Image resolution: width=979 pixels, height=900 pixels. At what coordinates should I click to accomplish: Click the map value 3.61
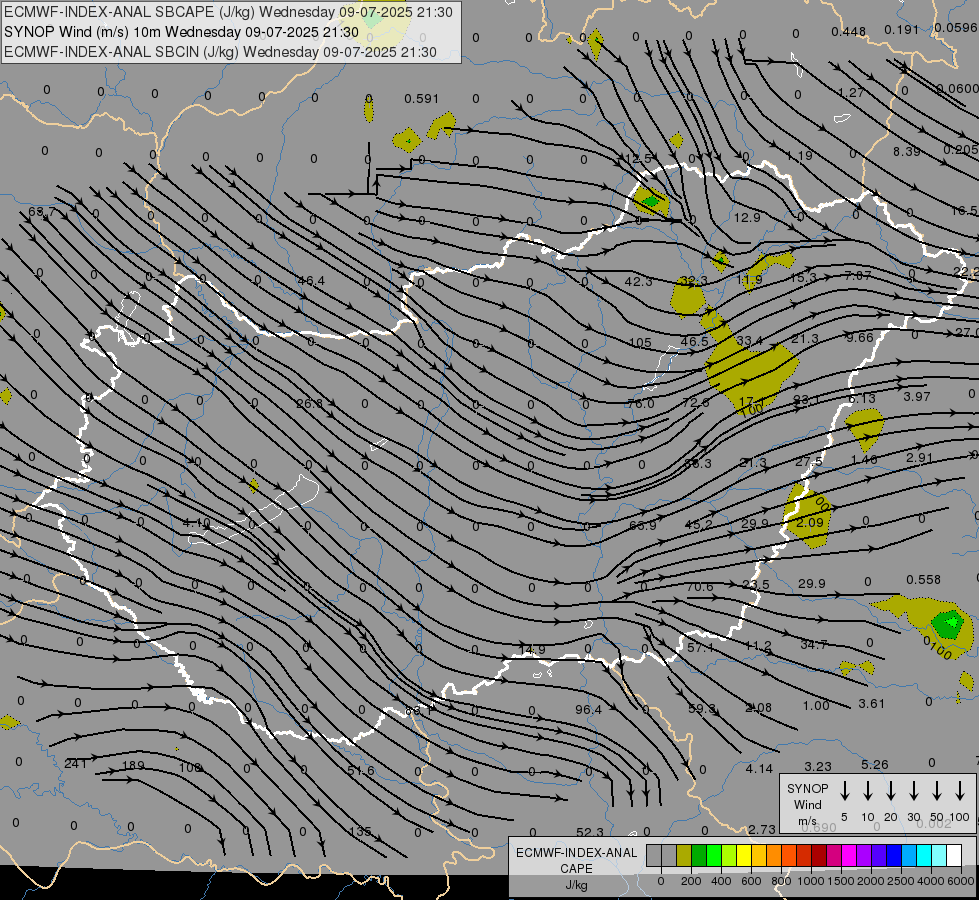click(x=872, y=703)
